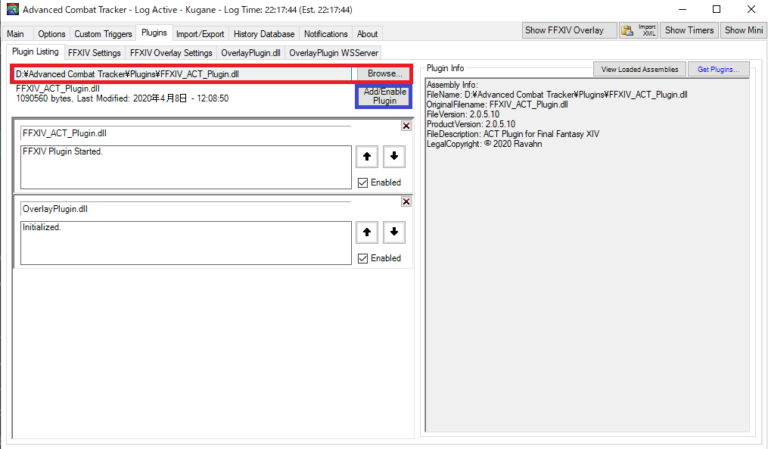
Task: Click the clipboard import icon
Action: [x=626, y=31]
